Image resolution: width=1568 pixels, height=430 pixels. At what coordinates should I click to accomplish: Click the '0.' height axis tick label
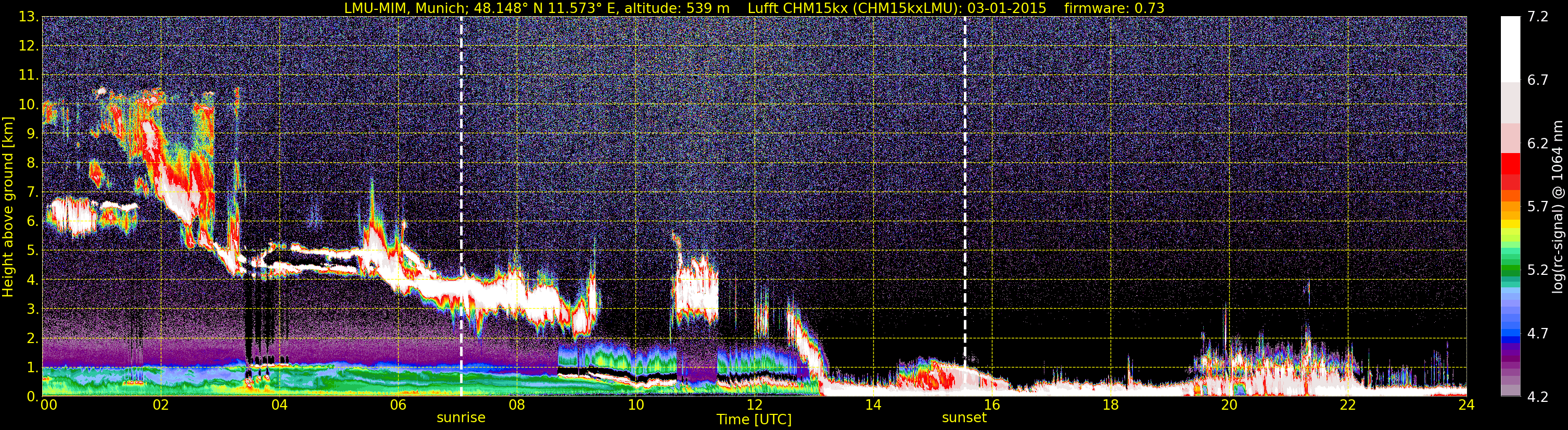click(33, 397)
